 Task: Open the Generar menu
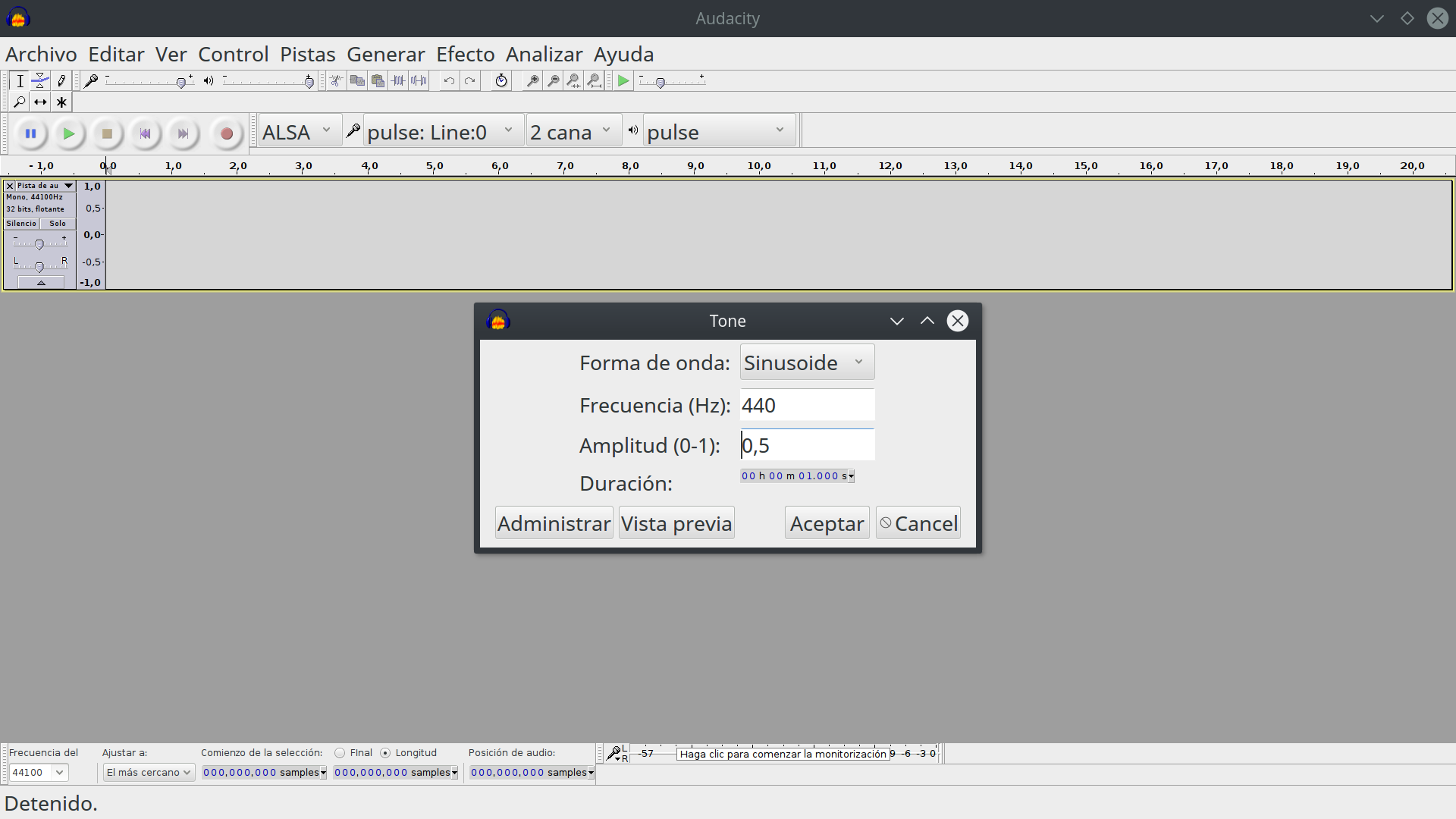[x=385, y=55]
